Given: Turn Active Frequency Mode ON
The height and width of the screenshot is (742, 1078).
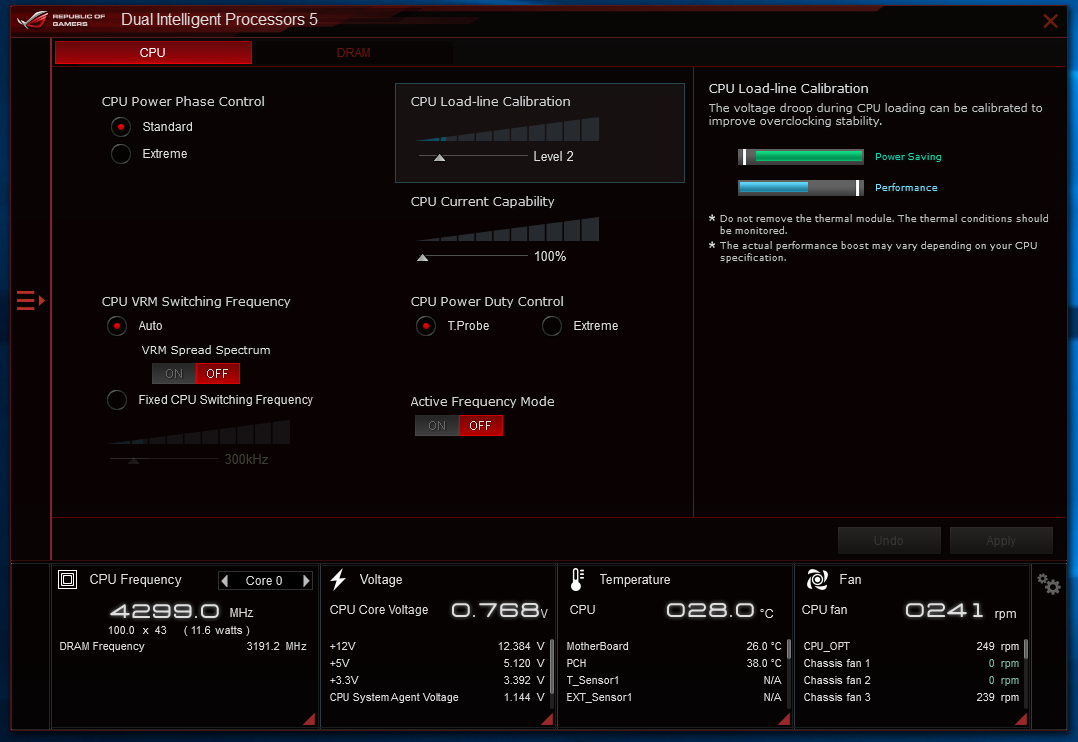Looking at the screenshot, I should pos(437,426).
